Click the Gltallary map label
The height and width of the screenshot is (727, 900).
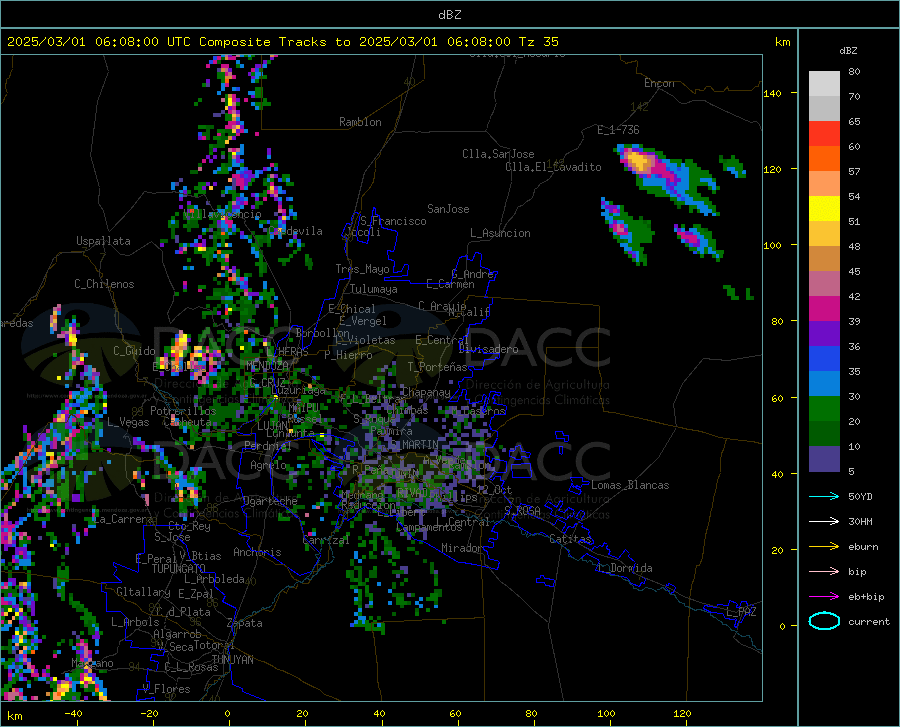tap(143, 592)
